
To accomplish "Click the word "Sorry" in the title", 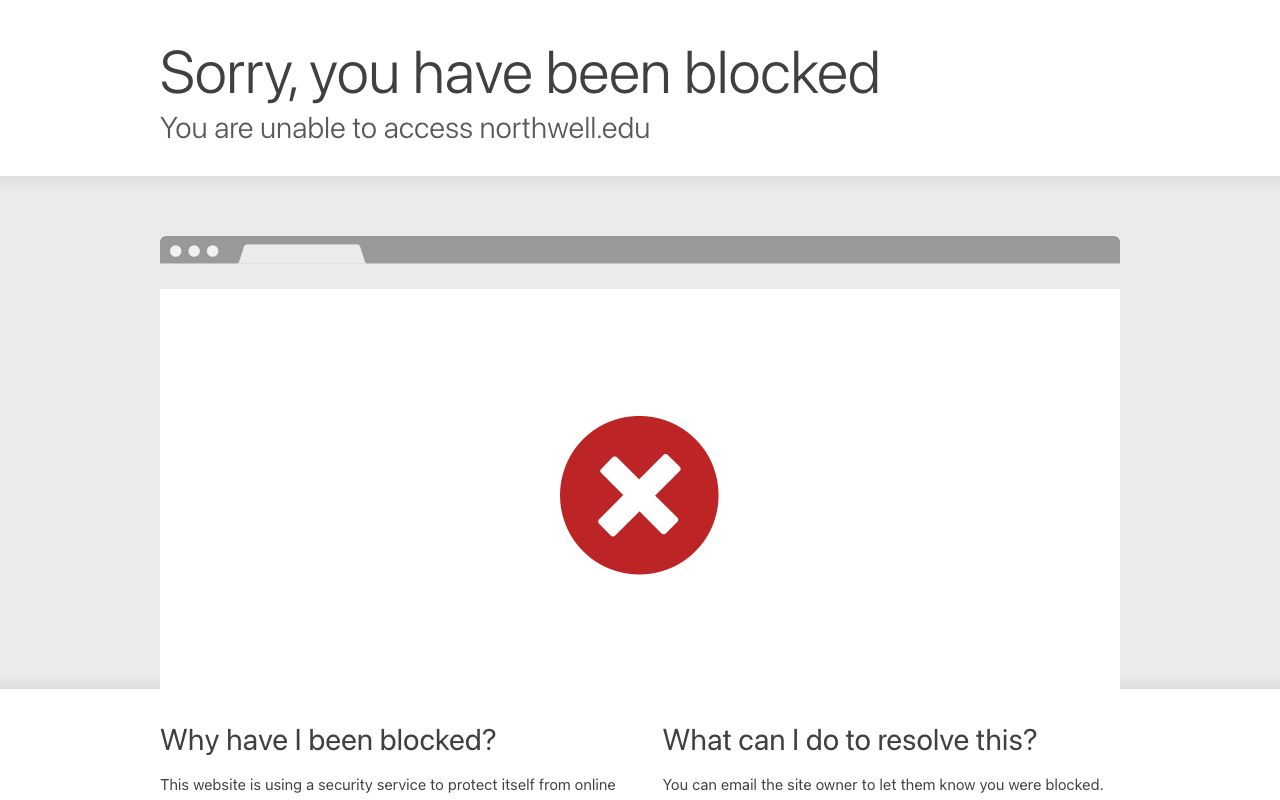I will click(228, 73).
